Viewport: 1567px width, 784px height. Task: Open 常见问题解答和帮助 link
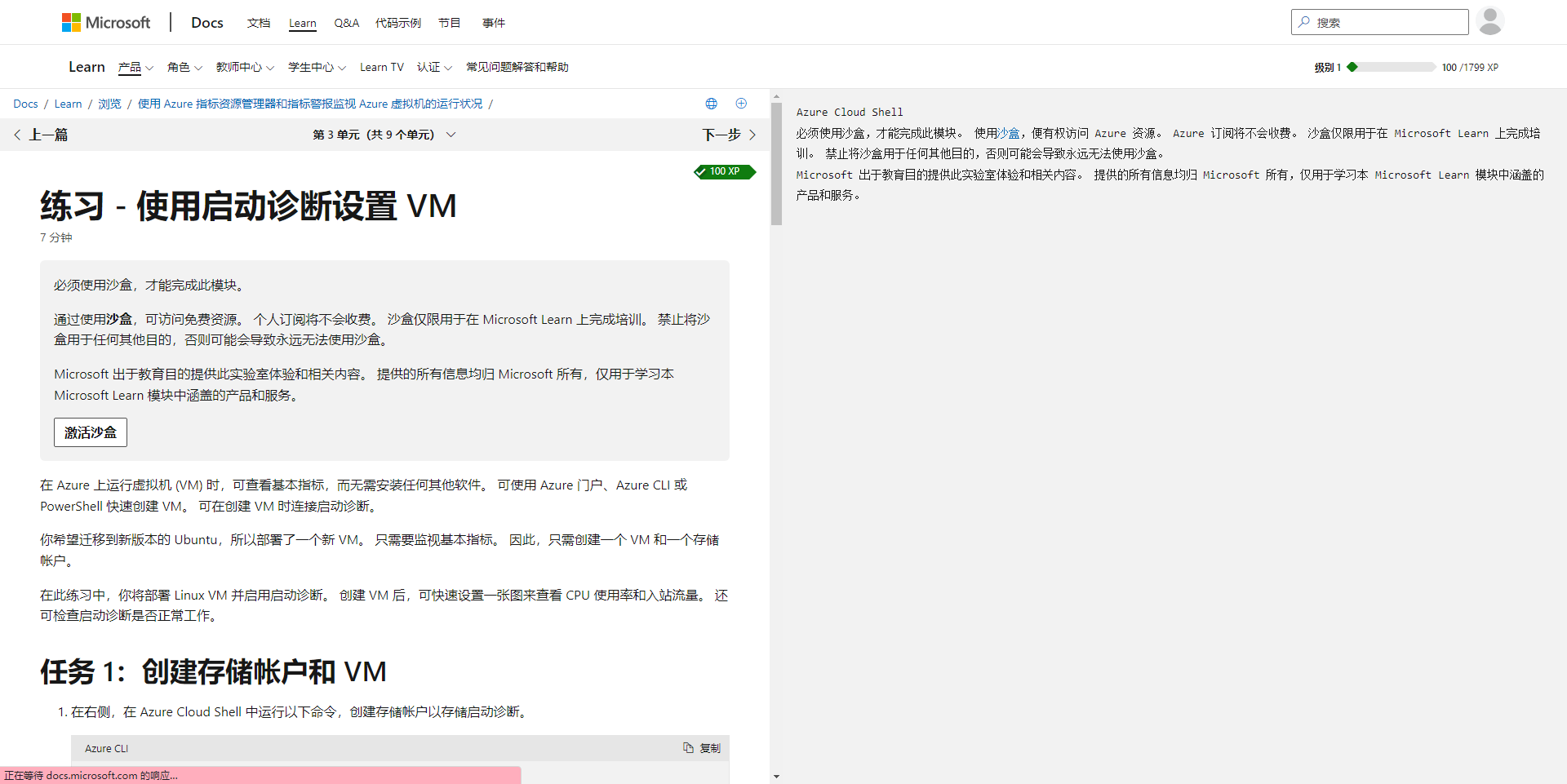[x=517, y=67]
